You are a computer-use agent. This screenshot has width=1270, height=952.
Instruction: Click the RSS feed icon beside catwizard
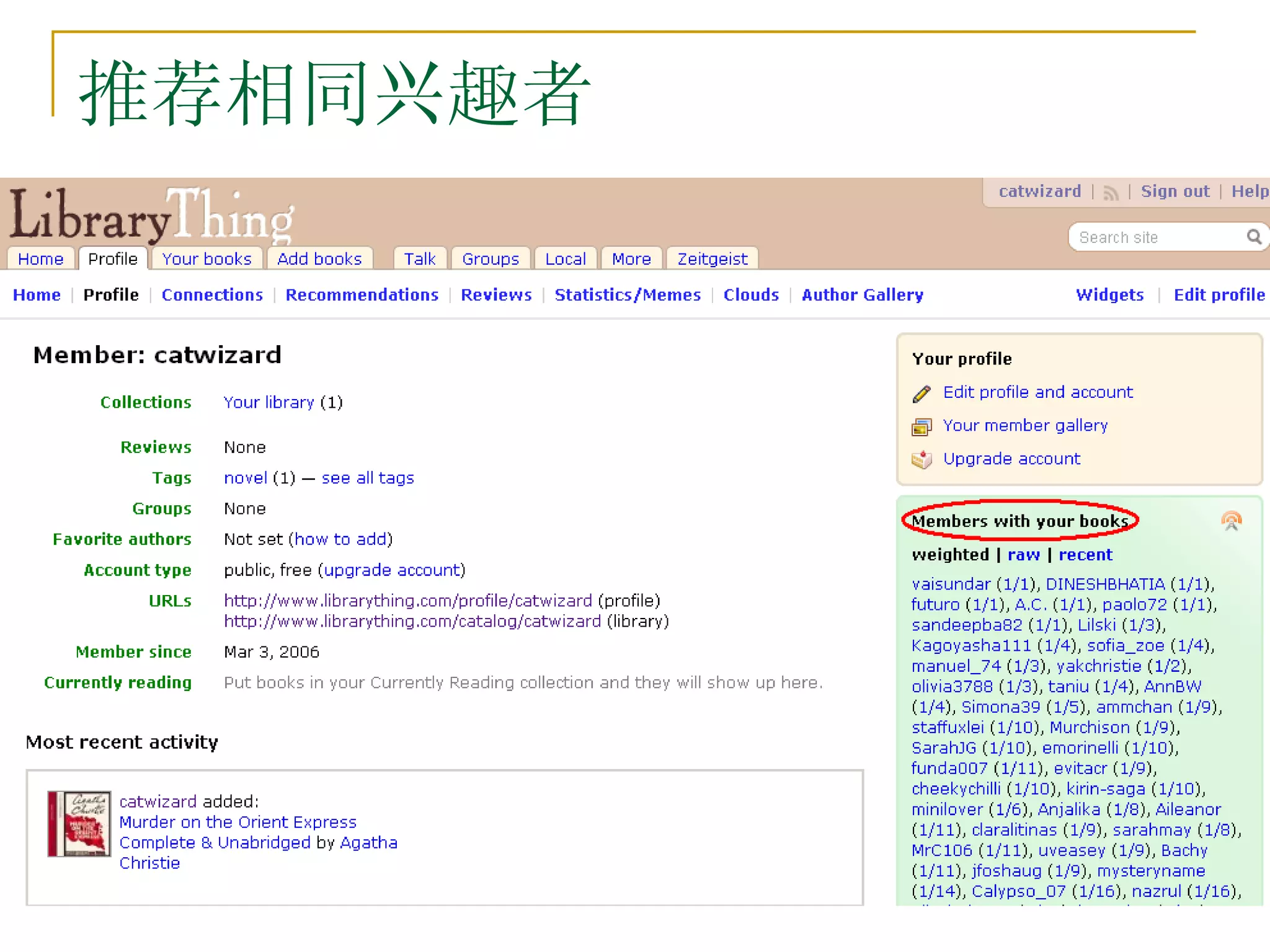(1111, 193)
